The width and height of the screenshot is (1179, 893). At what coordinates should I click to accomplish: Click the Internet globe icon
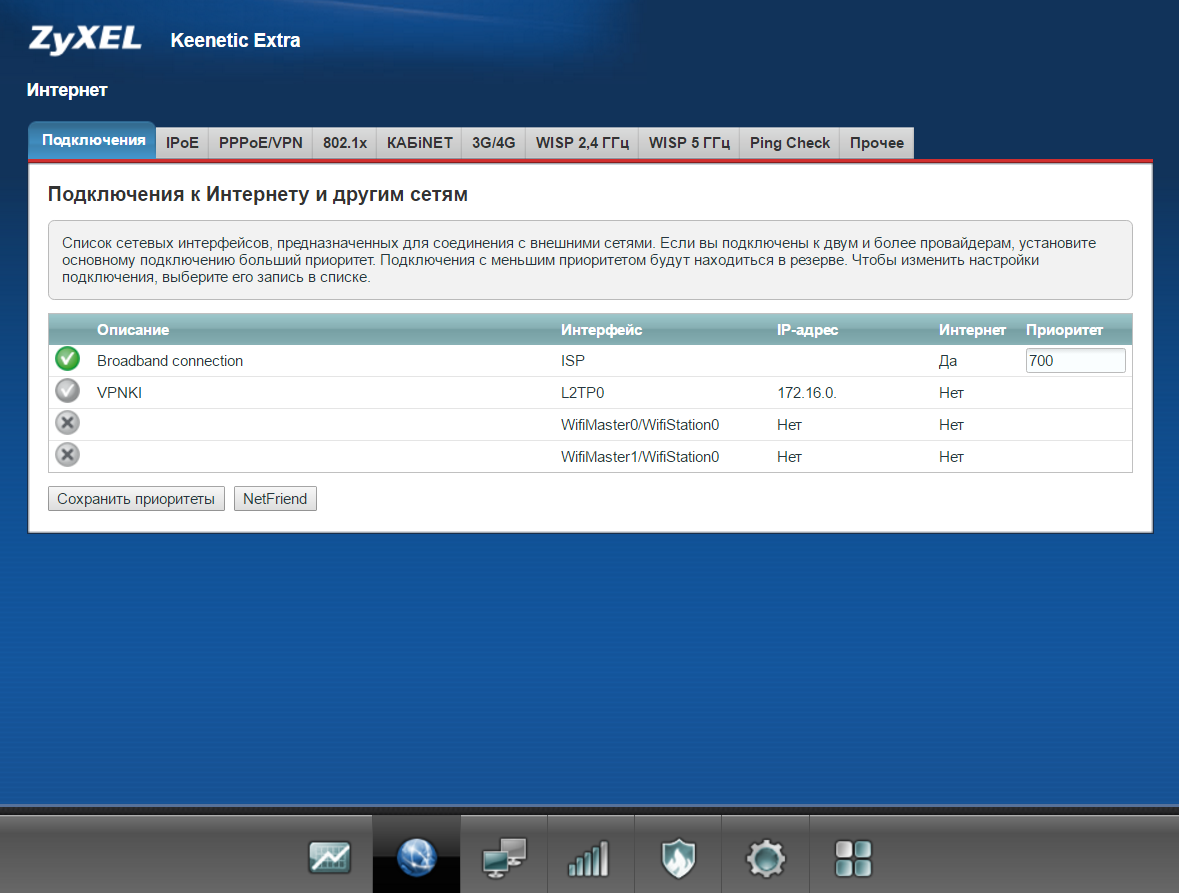pyautogui.click(x=417, y=857)
